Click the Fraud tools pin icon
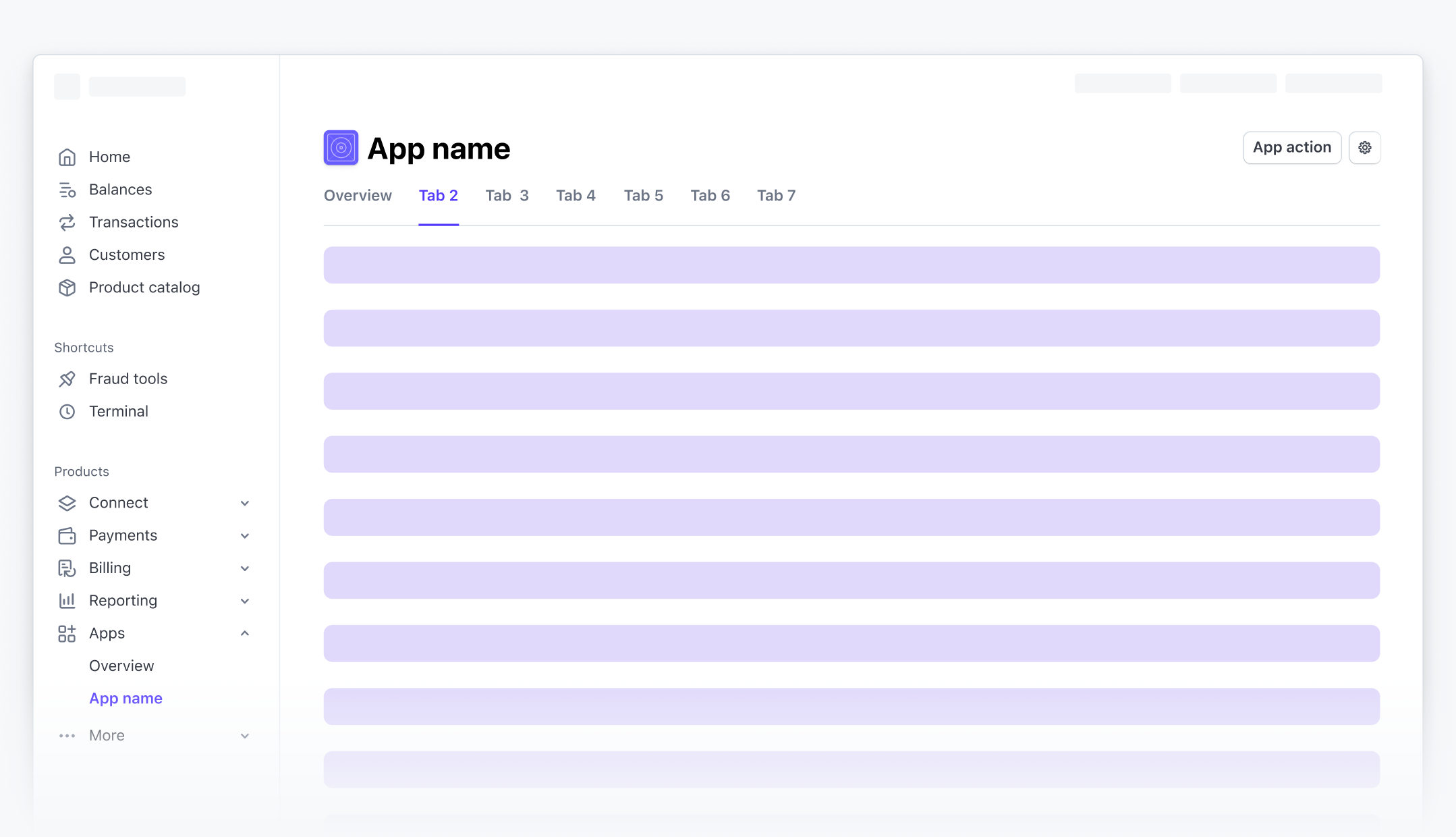Screen dimensions: 1456x837 tap(67, 379)
